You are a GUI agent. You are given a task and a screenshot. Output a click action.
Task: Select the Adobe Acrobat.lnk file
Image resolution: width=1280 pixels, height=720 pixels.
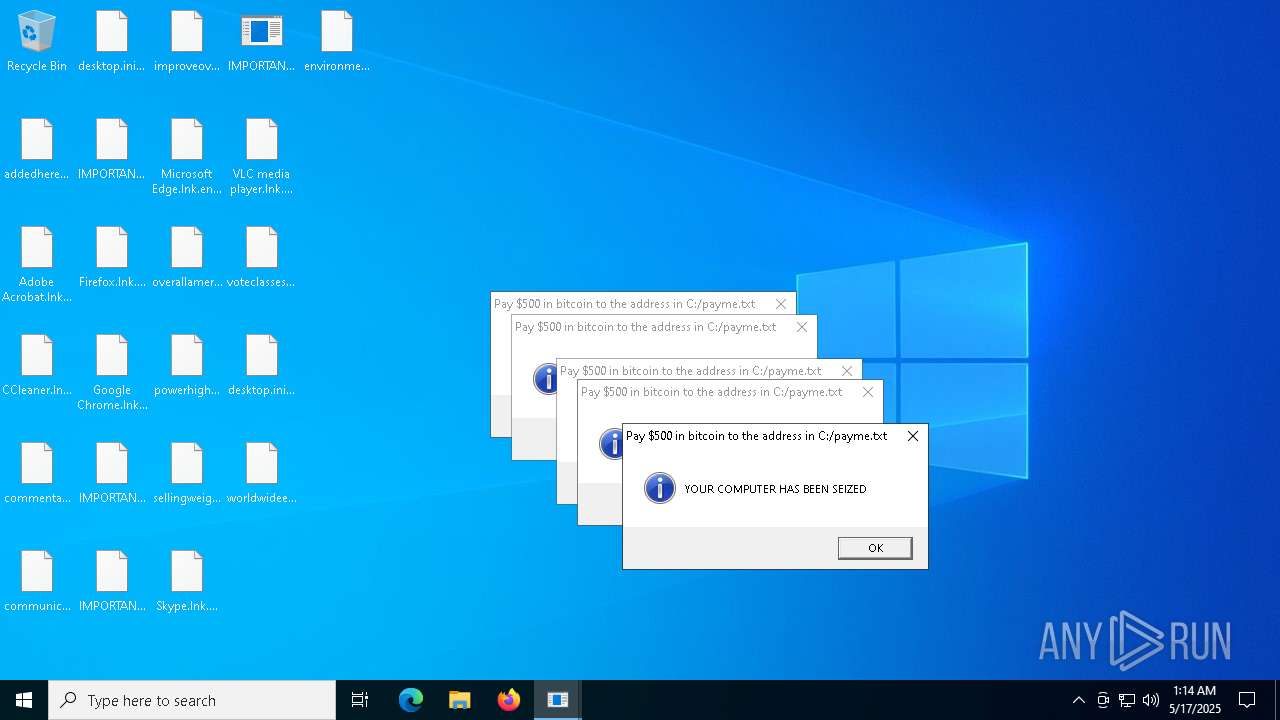(x=37, y=264)
